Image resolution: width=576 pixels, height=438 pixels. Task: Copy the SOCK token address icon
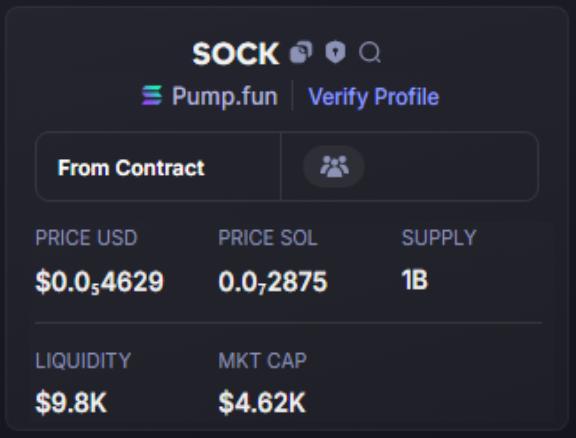pos(301,52)
